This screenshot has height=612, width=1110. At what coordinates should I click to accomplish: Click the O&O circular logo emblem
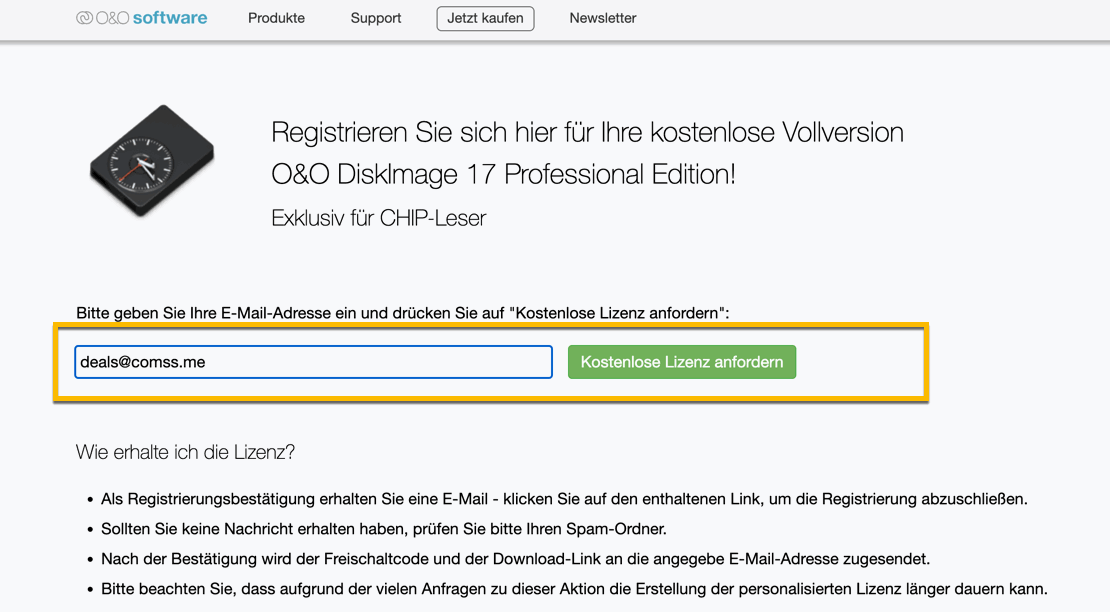84,17
